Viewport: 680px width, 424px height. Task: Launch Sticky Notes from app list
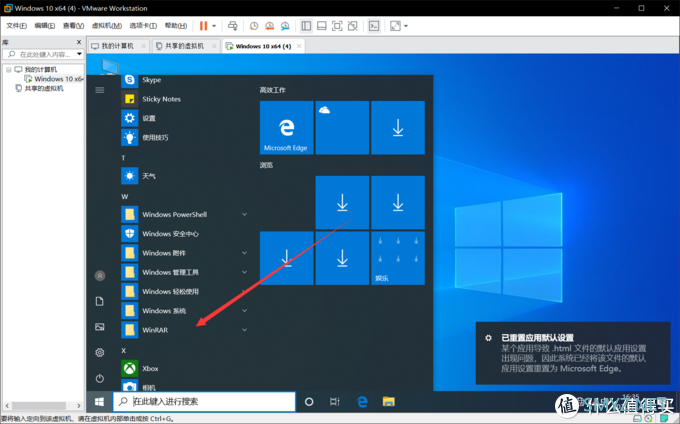pos(186,99)
